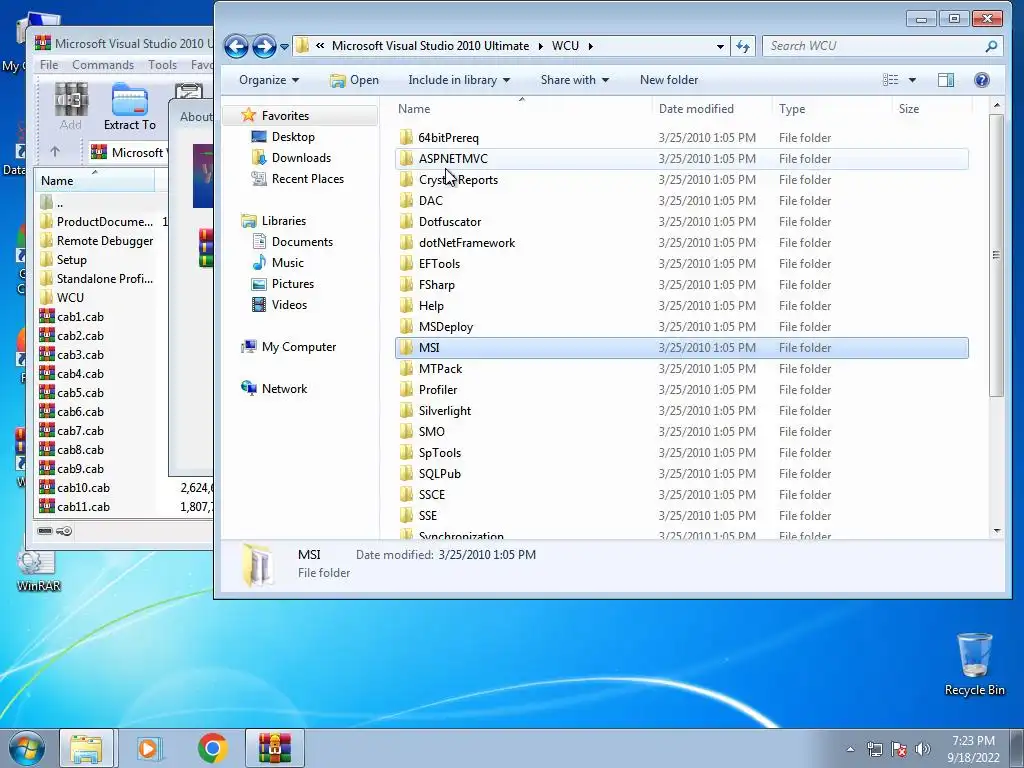Image resolution: width=1024 pixels, height=768 pixels.
Task: Launch Google Chrome from taskbar
Action: [213, 748]
